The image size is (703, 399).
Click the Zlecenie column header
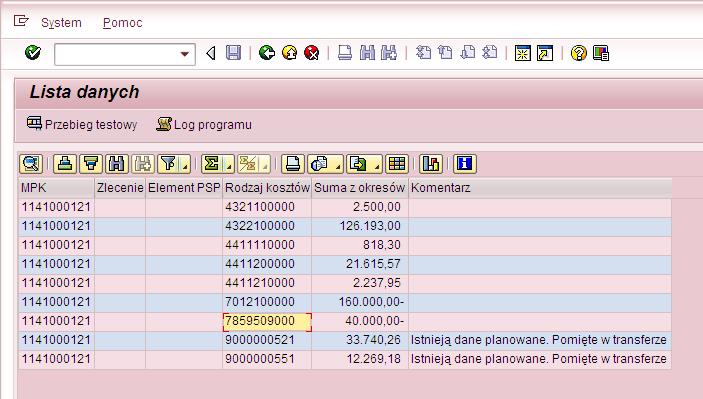[x=120, y=188]
